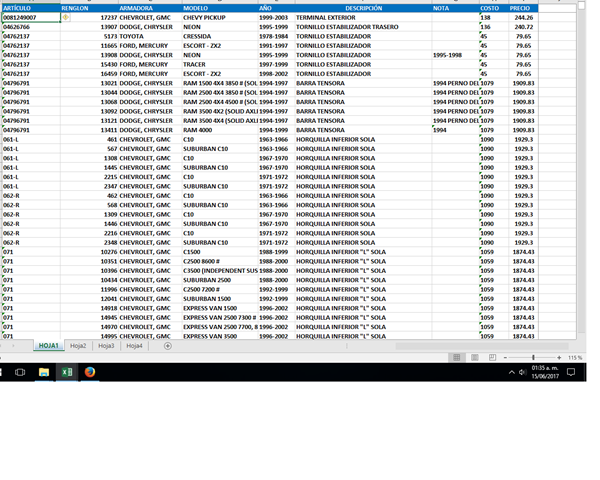
Task: Open the error warning smart tag beside cell 0081249007
Action: click(x=66, y=17)
